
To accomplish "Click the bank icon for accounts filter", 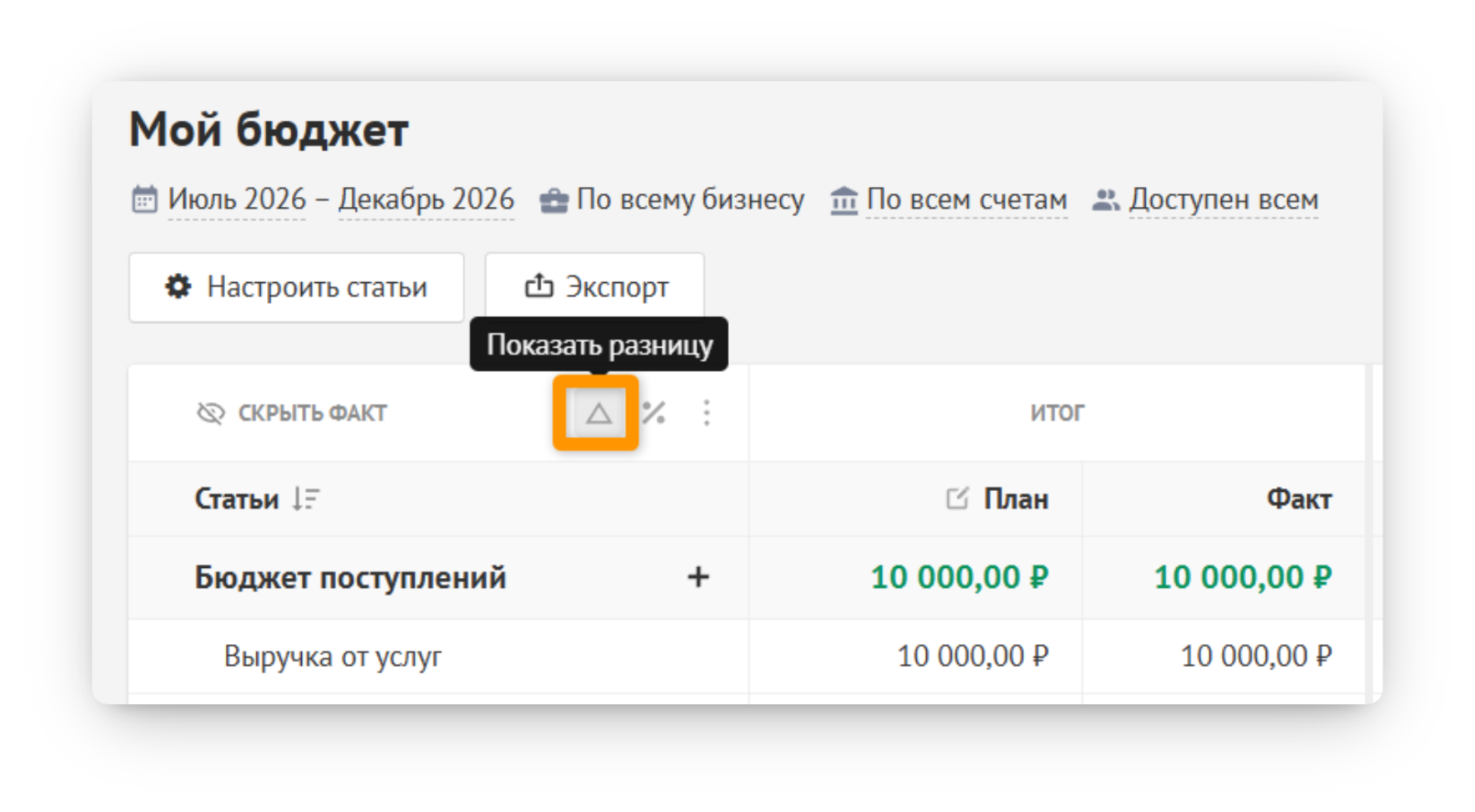I will 843,201.
